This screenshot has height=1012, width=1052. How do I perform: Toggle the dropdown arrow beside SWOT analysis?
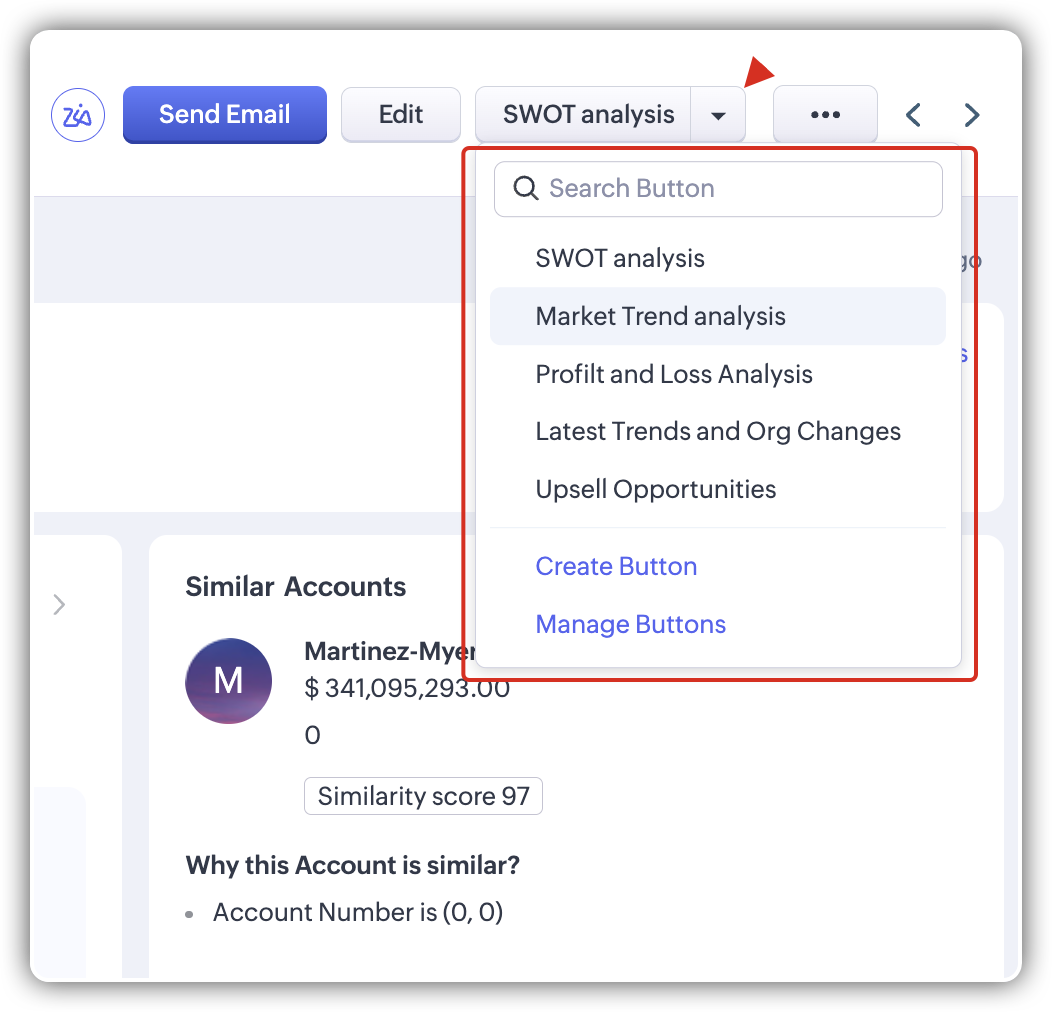(718, 115)
